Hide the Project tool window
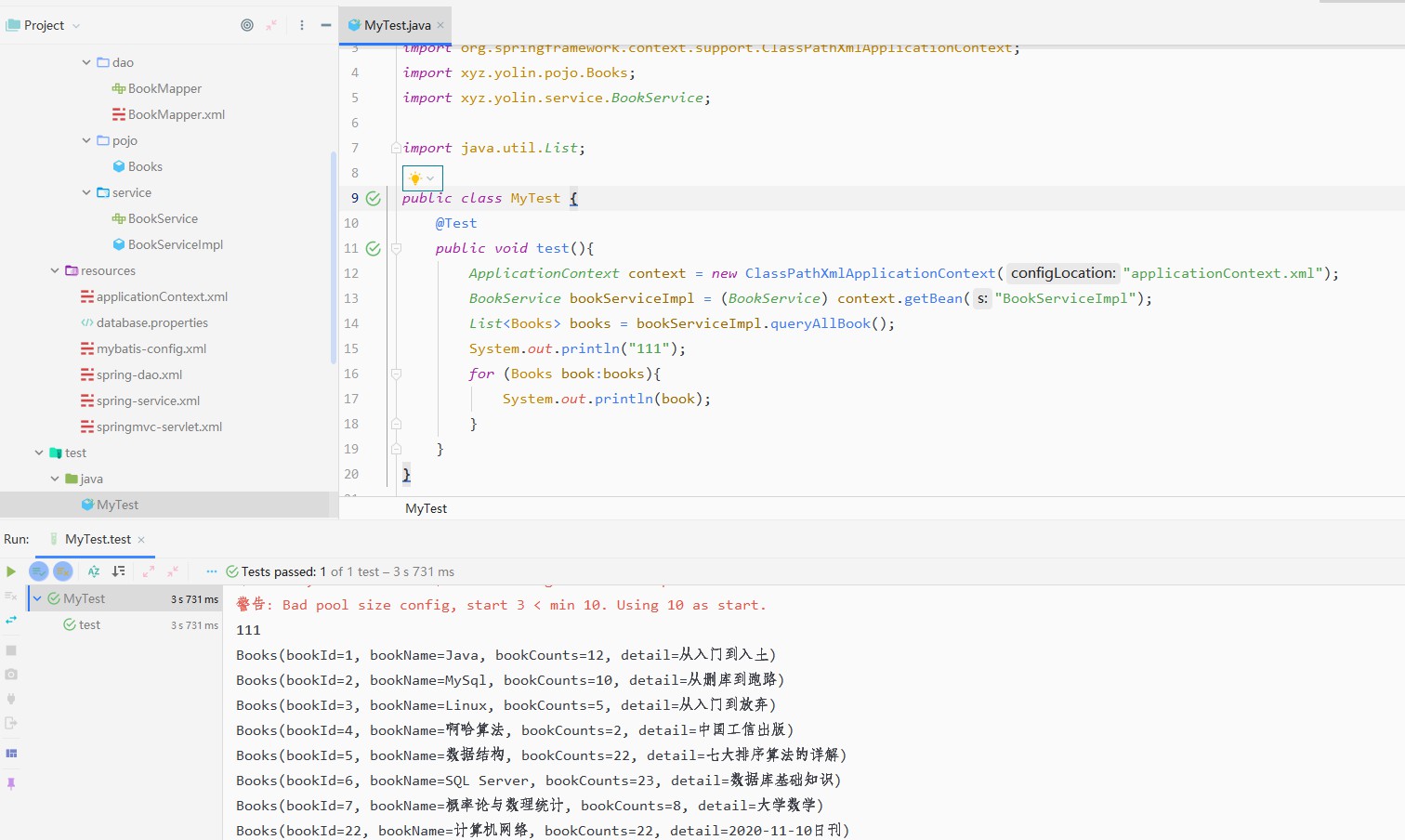Viewport: 1405px width, 840px height. point(326,25)
